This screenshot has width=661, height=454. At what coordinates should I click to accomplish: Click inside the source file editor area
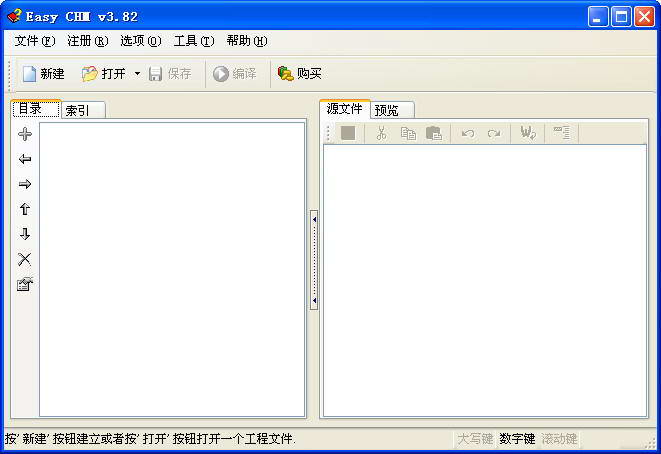(x=485, y=281)
